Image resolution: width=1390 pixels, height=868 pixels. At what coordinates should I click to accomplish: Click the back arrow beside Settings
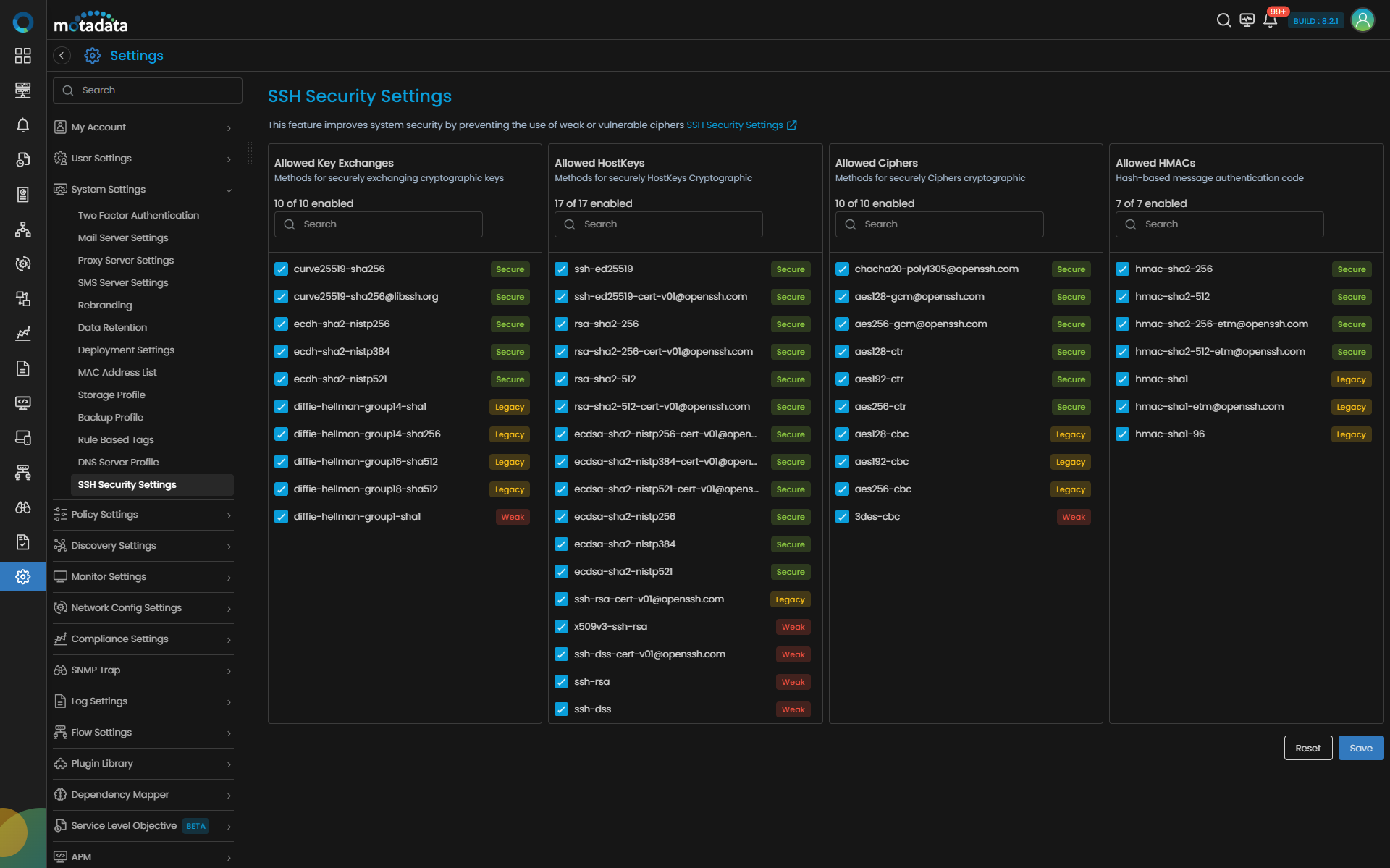pos(62,56)
